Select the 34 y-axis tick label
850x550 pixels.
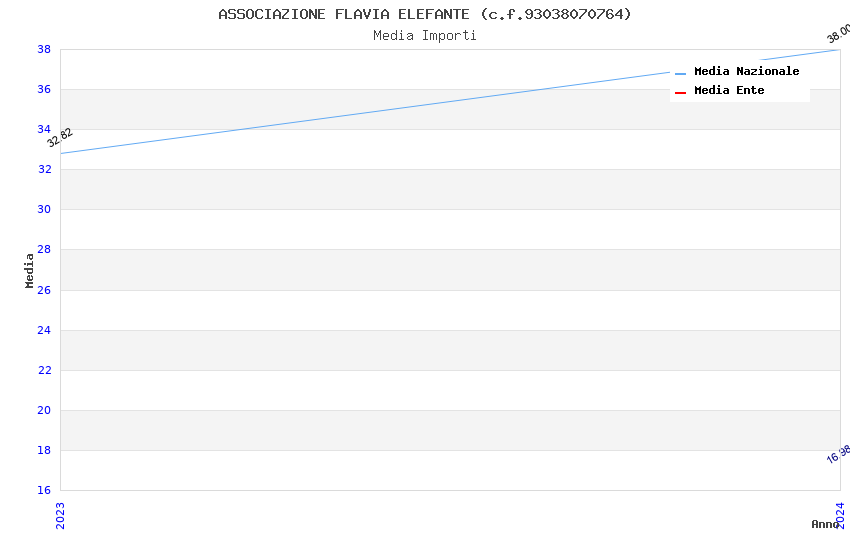coord(44,130)
